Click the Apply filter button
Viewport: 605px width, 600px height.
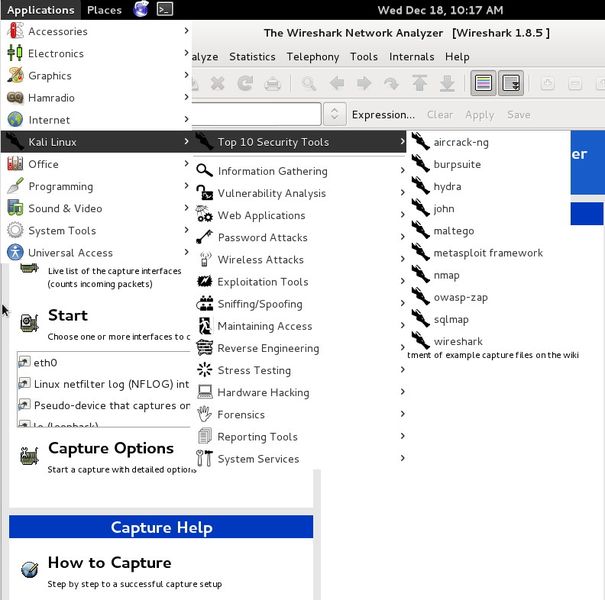[x=480, y=115]
